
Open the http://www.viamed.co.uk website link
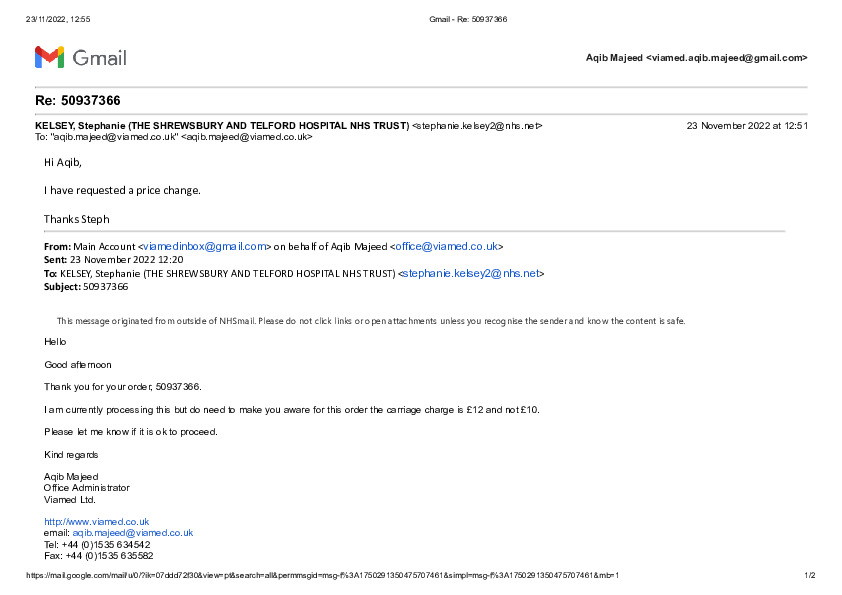click(x=96, y=521)
